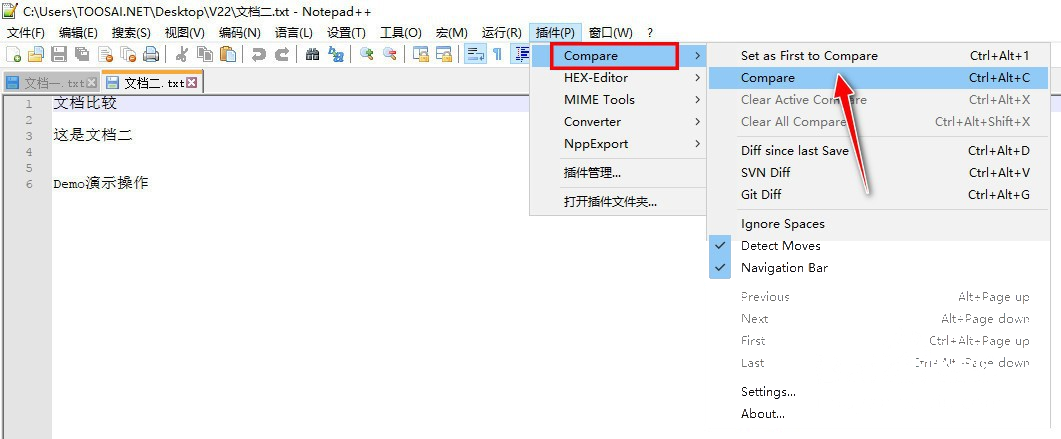Select the 文档二.txt tab
This screenshot has width=1061, height=439.
click(x=154, y=83)
